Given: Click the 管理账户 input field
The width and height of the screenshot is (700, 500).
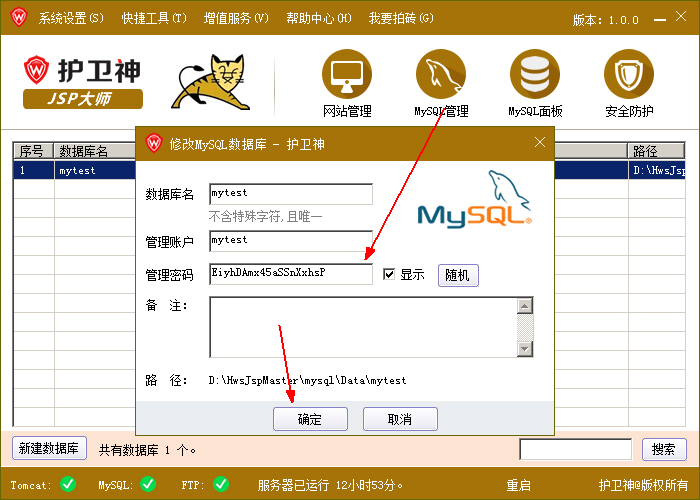Looking at the screenshot, I should point(291,241).
